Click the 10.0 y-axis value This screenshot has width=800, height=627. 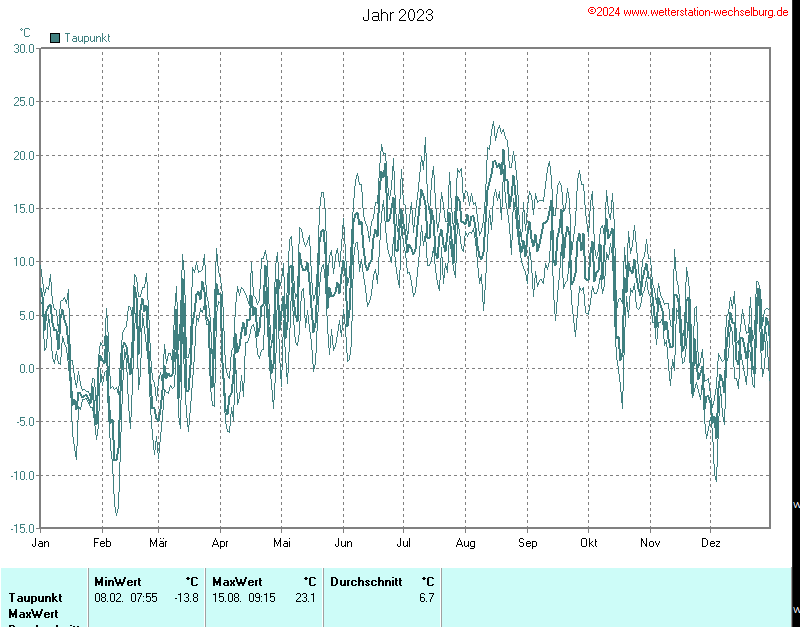point(24,262)
